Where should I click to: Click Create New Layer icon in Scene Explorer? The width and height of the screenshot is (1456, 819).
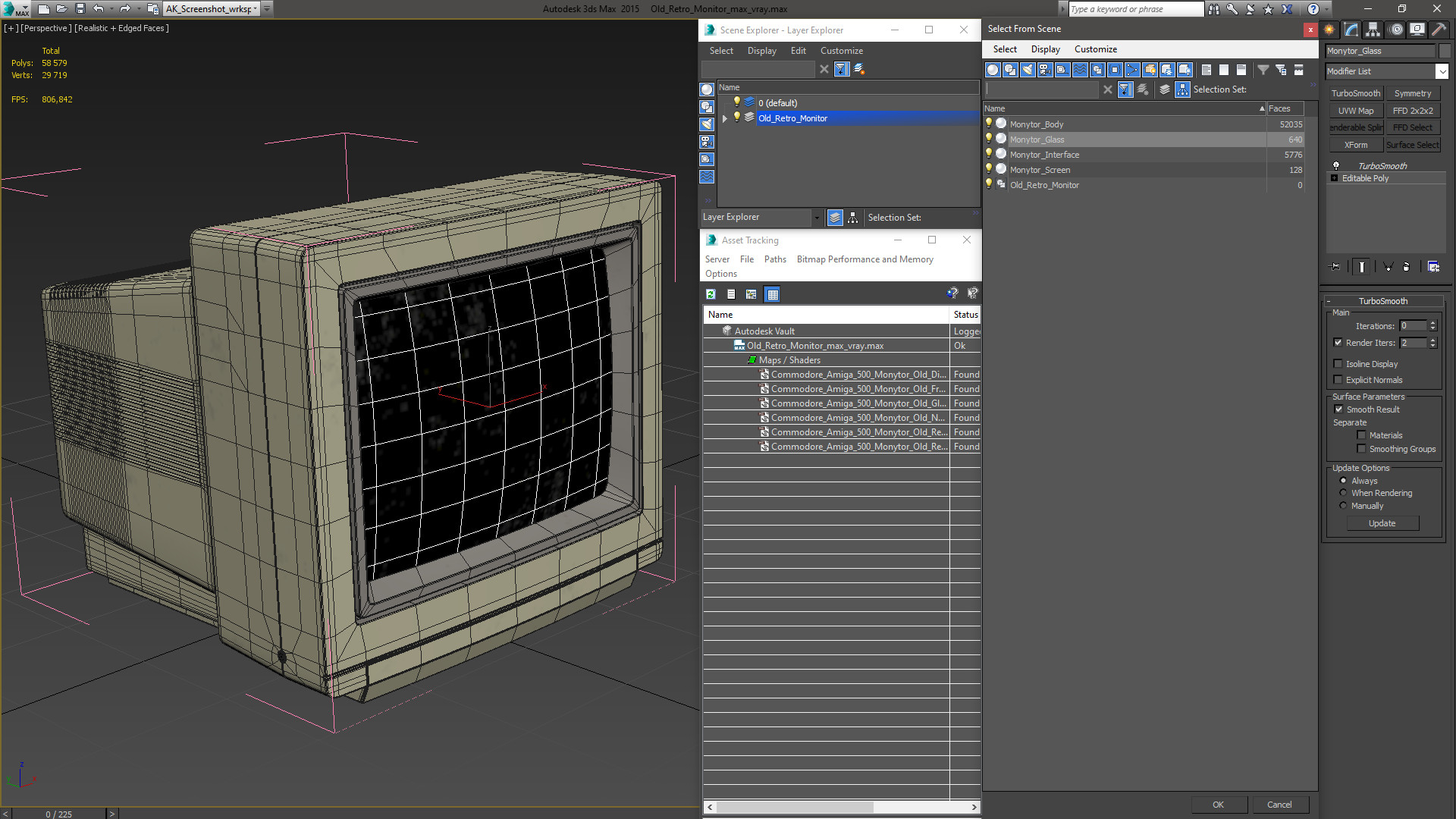(x=859, y=69)
